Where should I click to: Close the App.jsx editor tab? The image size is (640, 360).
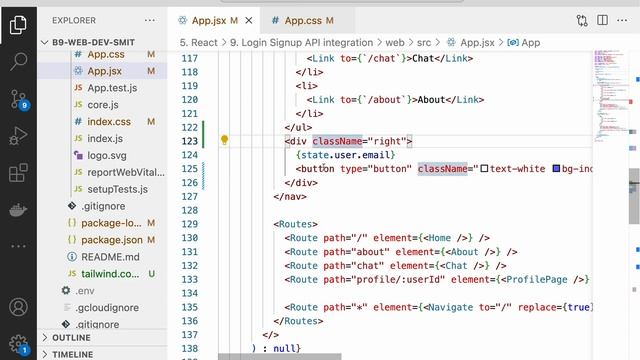[x=249, y=20]
